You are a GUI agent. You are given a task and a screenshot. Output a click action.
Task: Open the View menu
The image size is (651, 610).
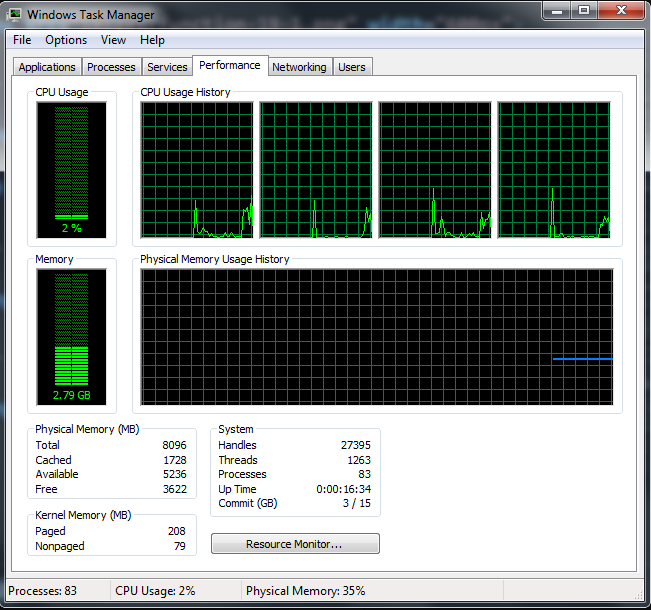point(113,40)
